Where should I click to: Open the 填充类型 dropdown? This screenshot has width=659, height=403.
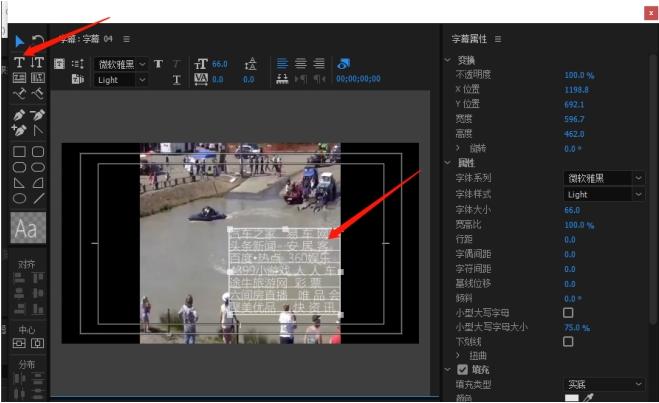[x=603, y=384]
